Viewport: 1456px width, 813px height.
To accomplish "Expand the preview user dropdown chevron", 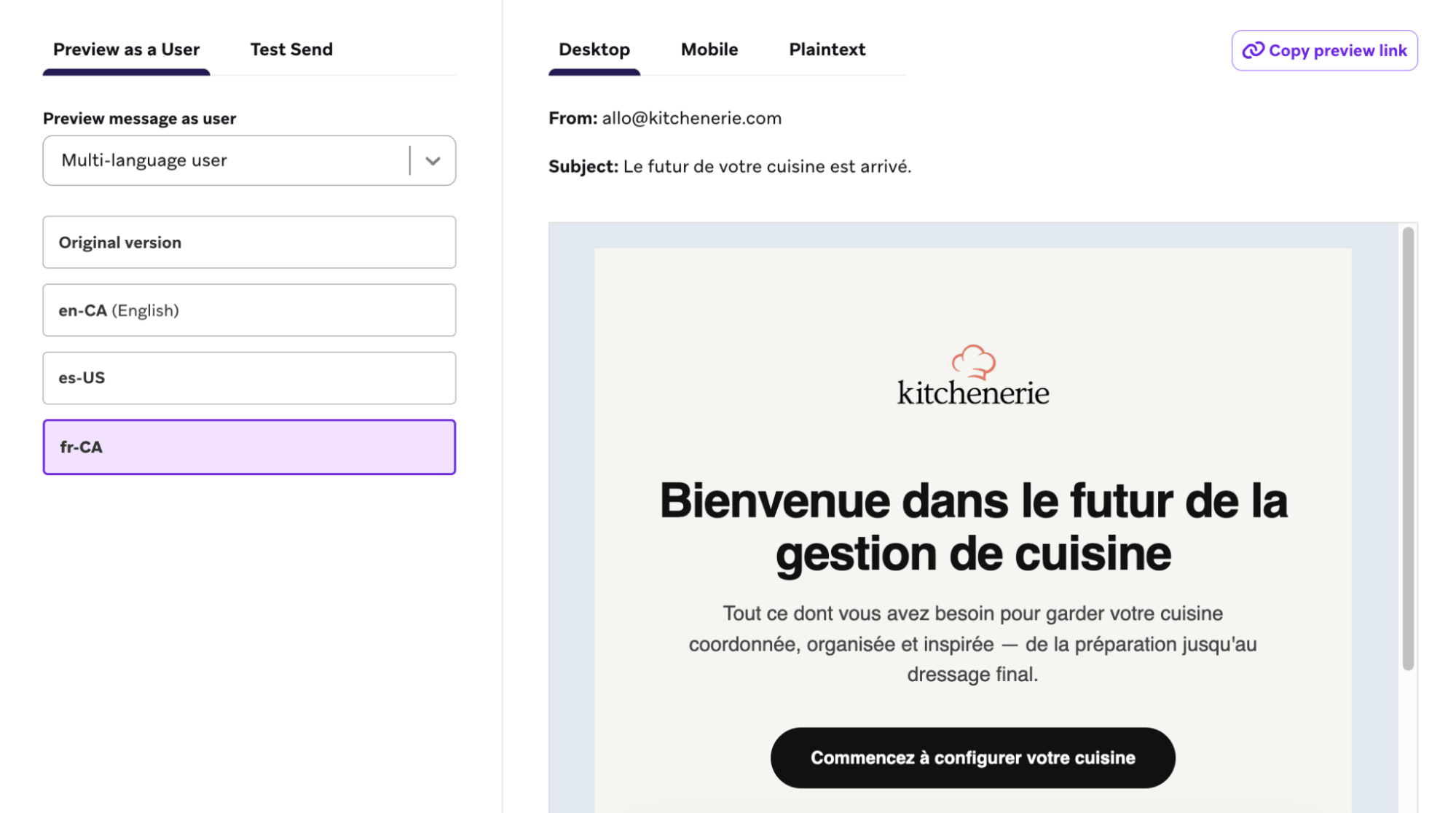I will 433,160.
